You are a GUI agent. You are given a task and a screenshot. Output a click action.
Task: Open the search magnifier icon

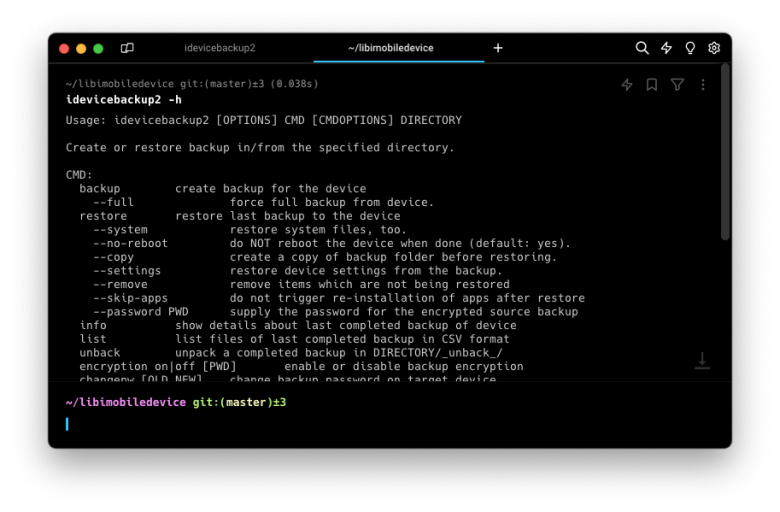coord(642,48)
